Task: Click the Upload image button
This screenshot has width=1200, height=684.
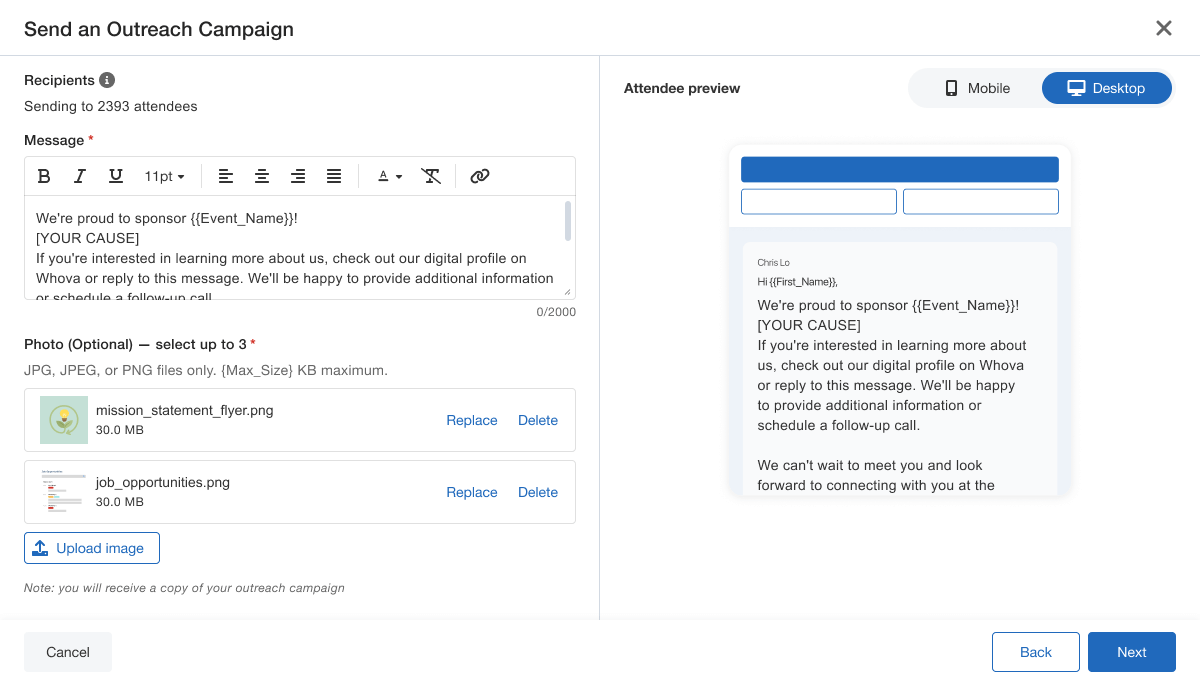Action: coord(92,548)
